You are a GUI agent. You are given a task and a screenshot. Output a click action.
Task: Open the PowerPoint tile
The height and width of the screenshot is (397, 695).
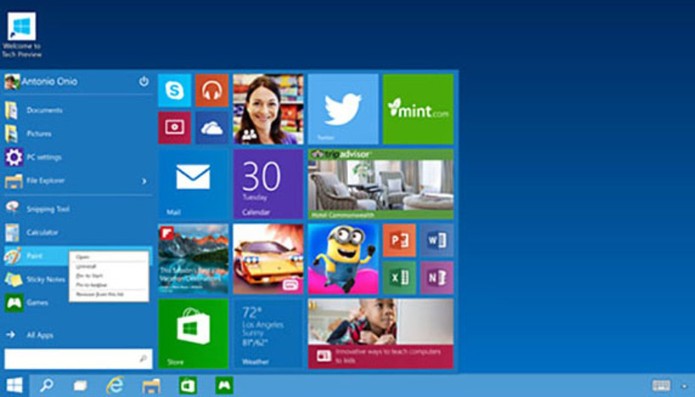(399, 240)
